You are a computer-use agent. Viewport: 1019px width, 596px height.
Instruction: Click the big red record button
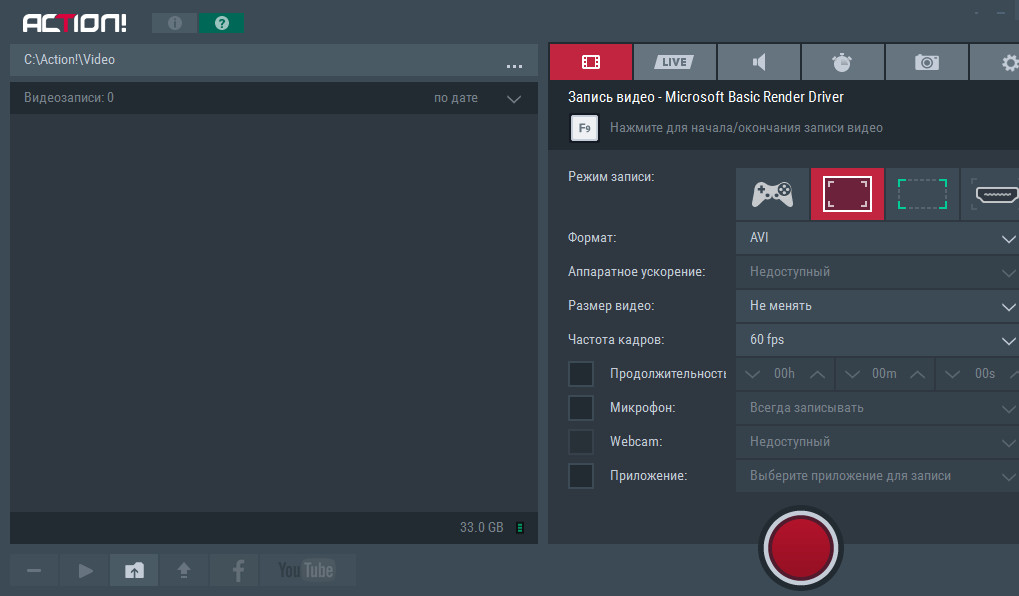[800, 546]
